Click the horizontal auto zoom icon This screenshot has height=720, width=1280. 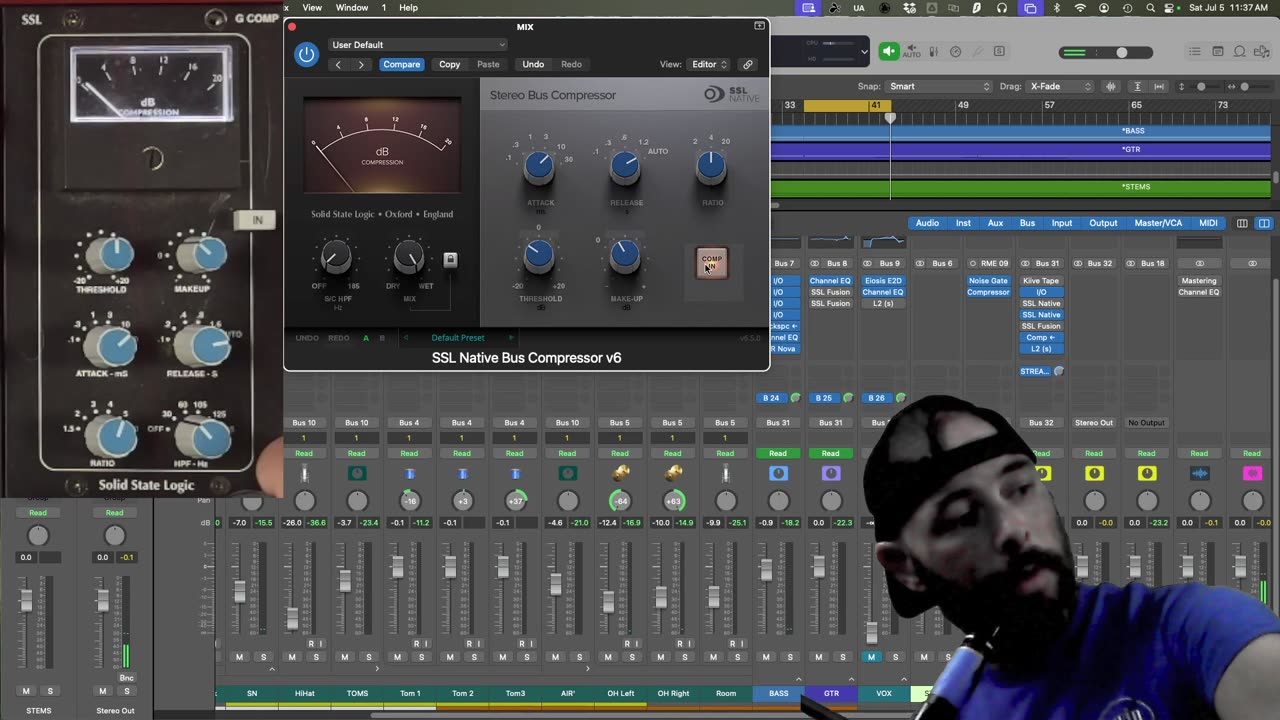tap(1158, 86)
